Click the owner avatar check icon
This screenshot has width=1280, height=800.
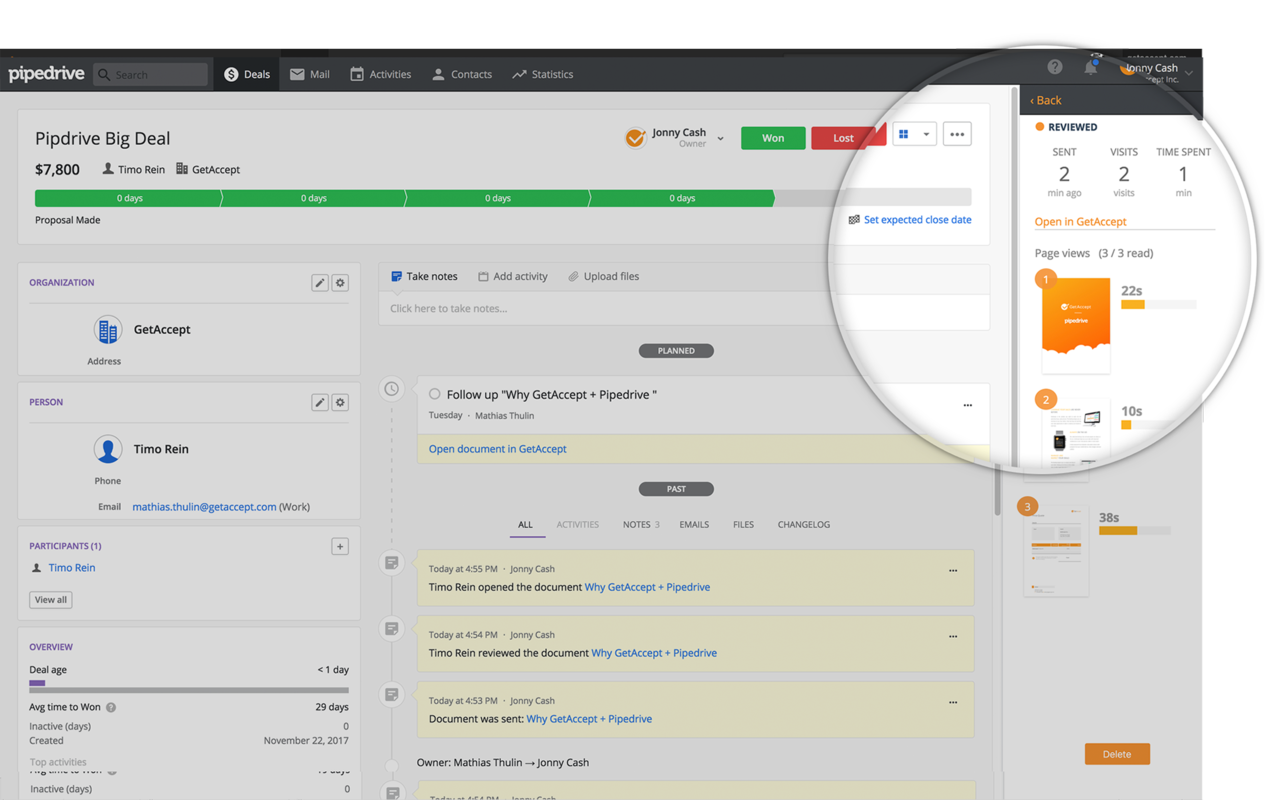tap(635, 138)
